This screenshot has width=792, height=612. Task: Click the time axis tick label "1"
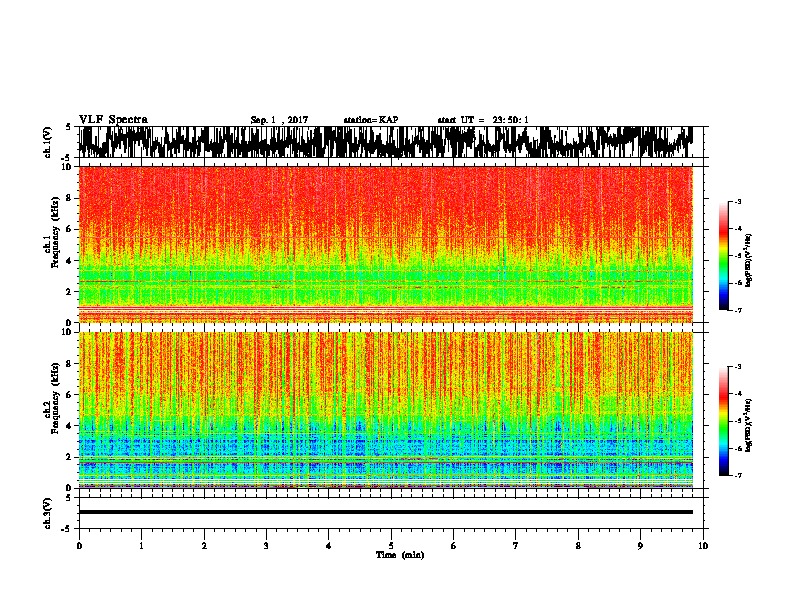coord(141,546)
